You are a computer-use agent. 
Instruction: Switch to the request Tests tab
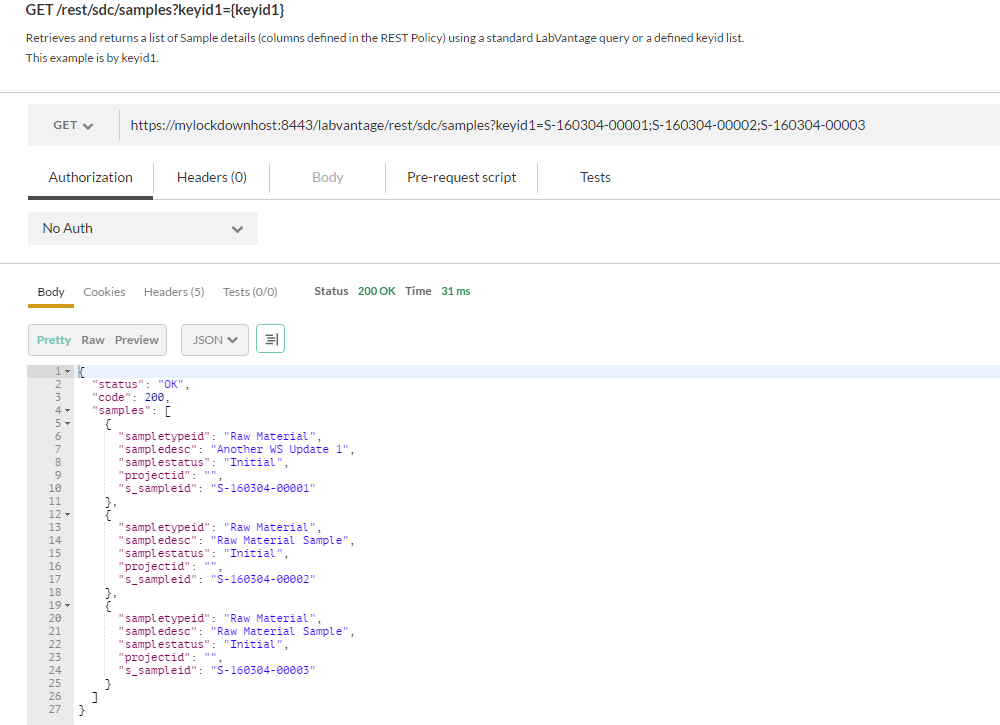595,177
